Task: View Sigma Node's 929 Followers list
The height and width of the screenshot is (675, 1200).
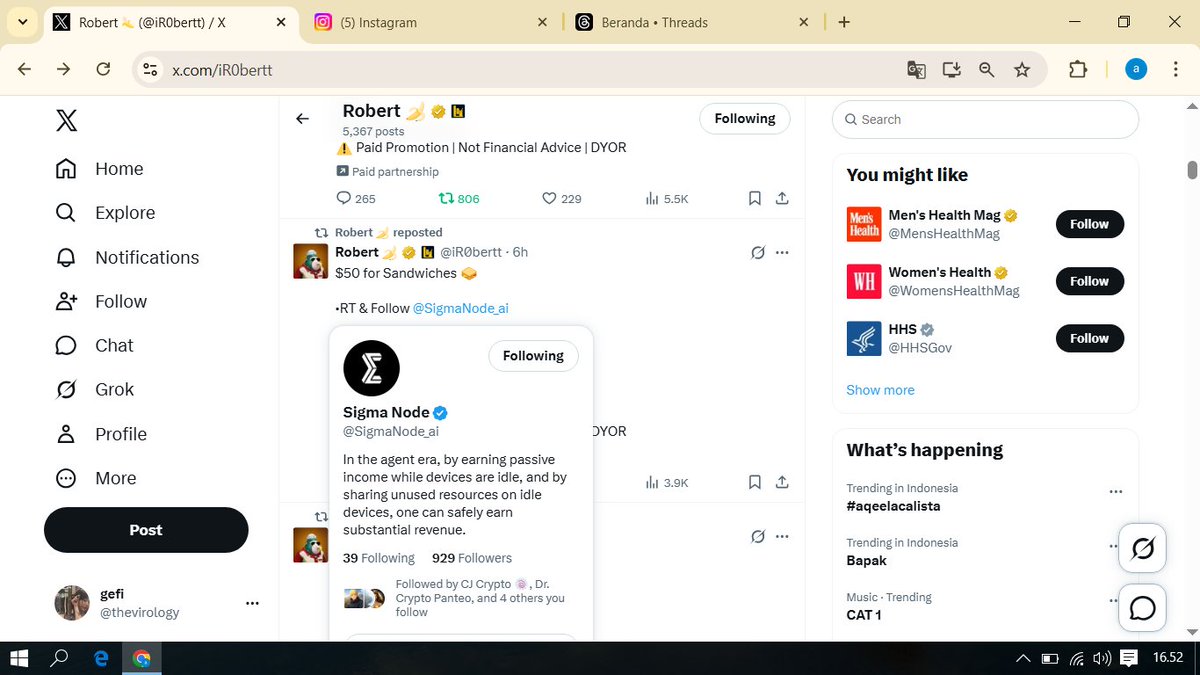Action: 471,558
